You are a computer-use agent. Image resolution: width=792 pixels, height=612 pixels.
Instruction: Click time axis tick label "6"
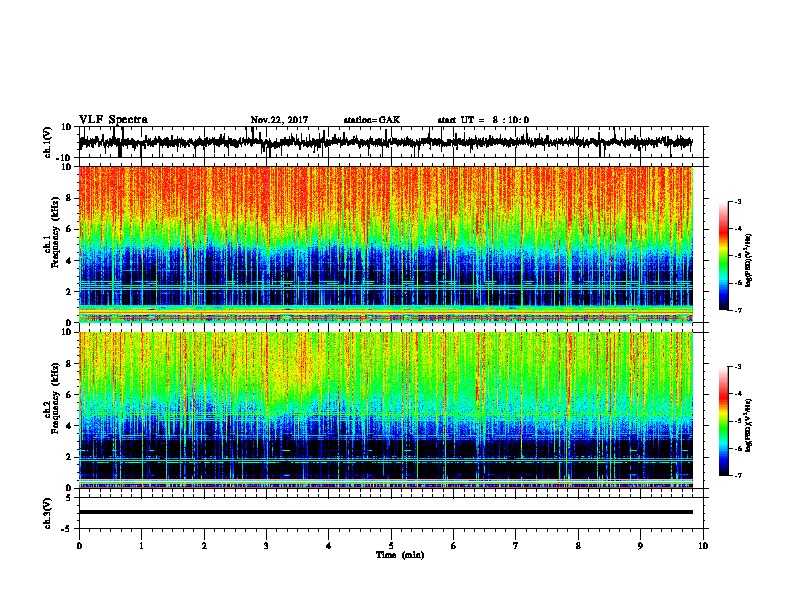pos(453,546)
